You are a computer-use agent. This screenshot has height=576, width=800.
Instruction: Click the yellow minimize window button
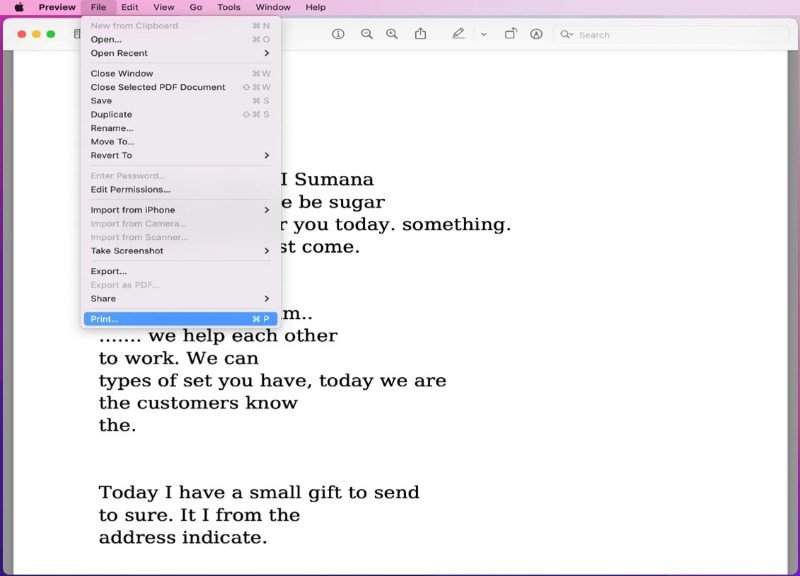[x=36, y=34]
